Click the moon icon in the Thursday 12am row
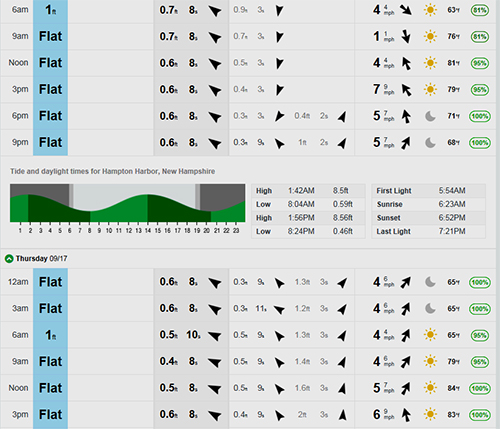Screen dimensions: 500x429 tap(430, 282)
